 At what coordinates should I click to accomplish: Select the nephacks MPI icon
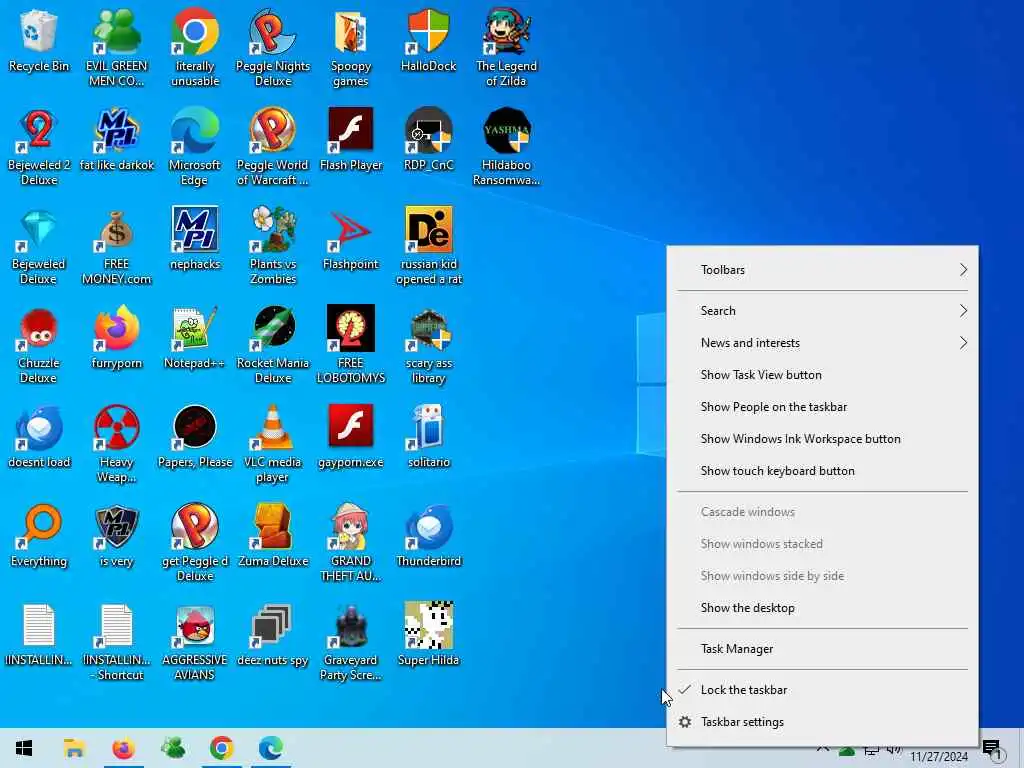[x=195, y=239]
